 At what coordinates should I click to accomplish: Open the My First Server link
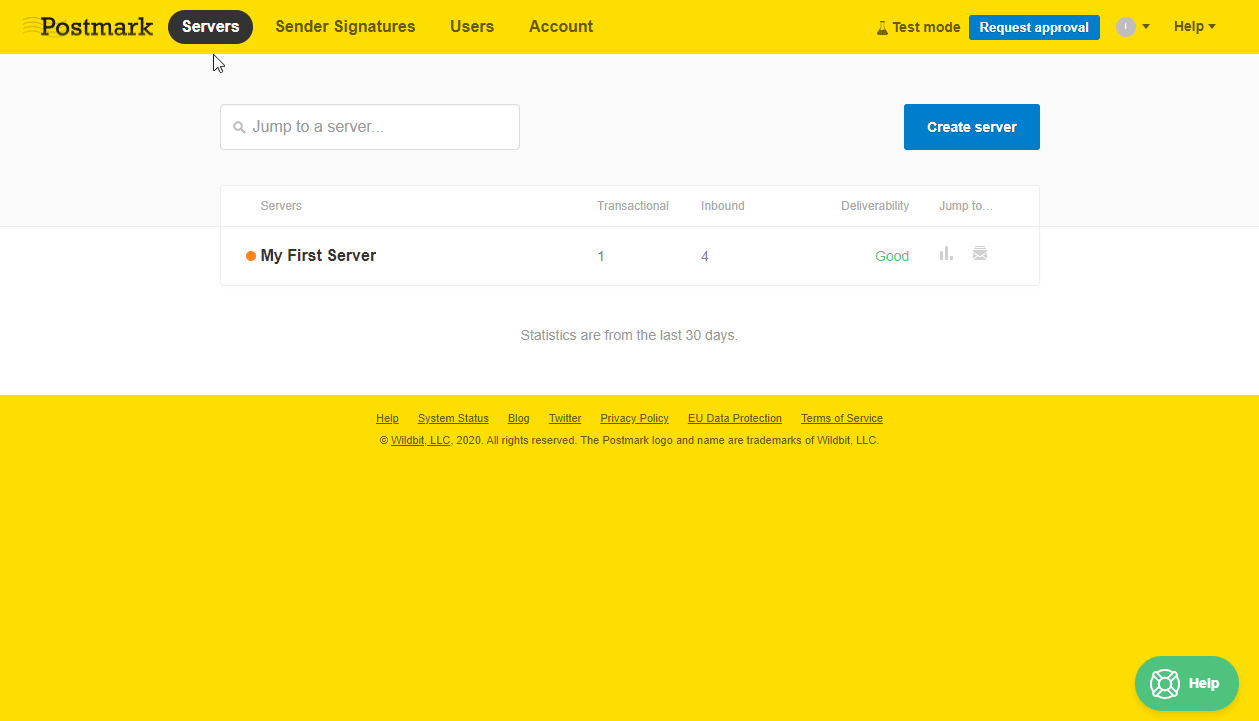pyautogui.click(x=318, y=256)
